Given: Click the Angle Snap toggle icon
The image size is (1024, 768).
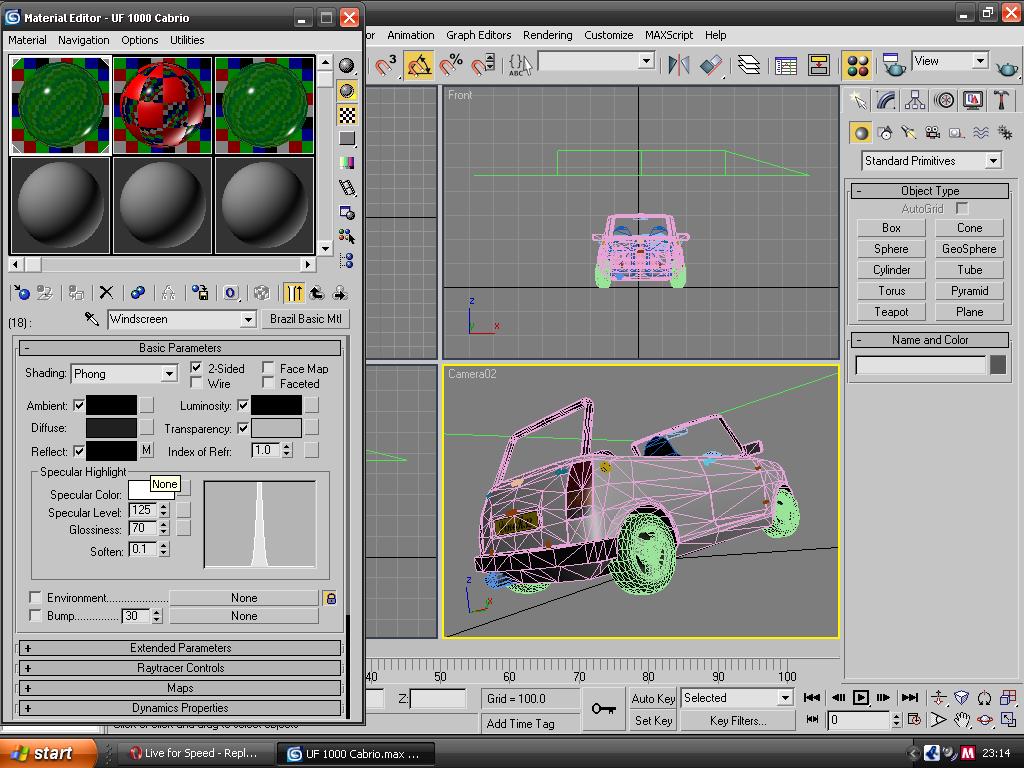Looking at the screenshot, I should (419, 65).
